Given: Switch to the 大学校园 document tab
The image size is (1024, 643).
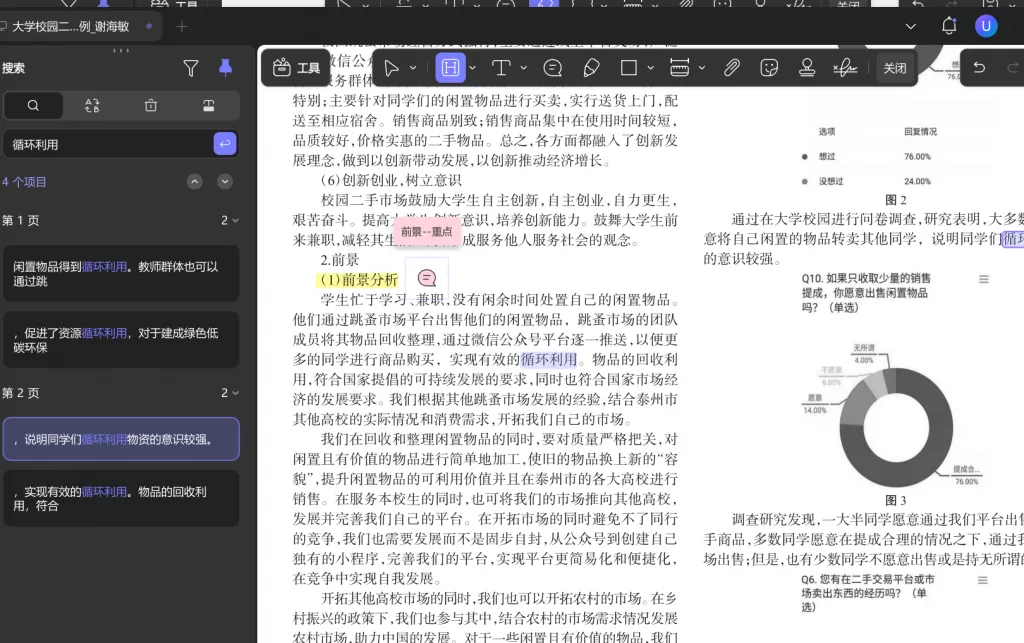Looking at the screenshot, I should 70,26.
